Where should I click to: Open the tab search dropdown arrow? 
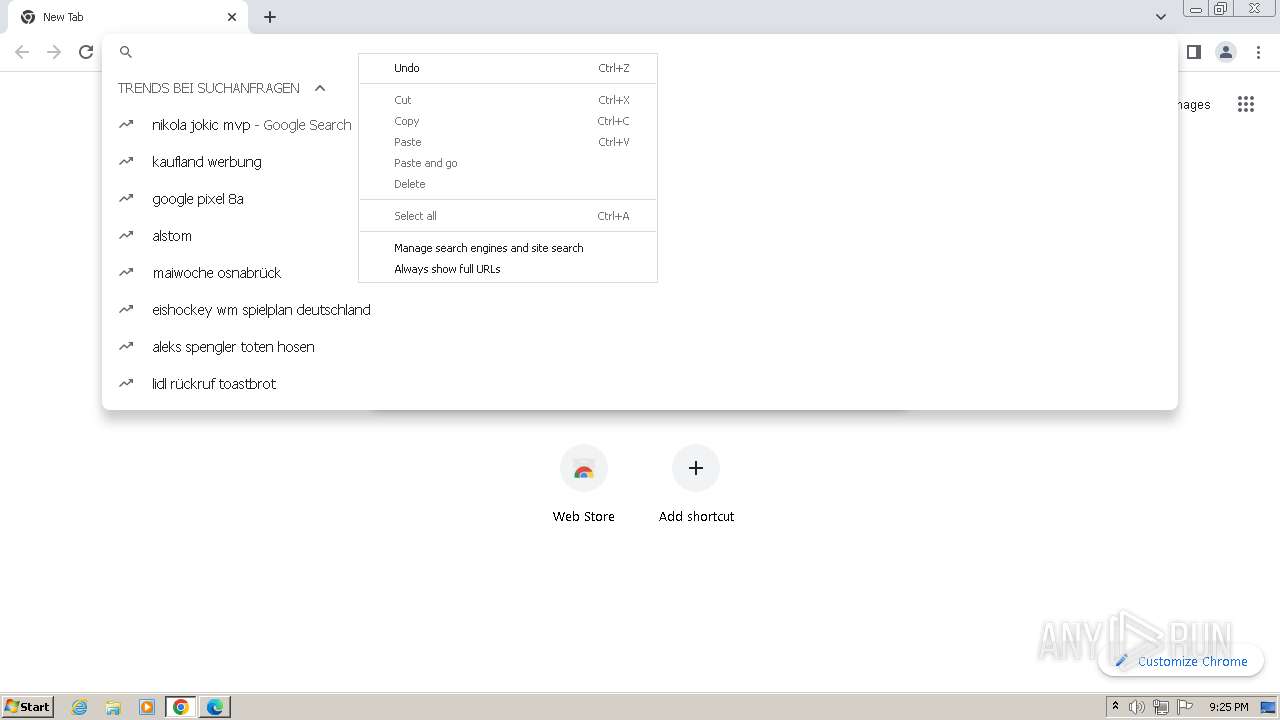[1161, 17]
